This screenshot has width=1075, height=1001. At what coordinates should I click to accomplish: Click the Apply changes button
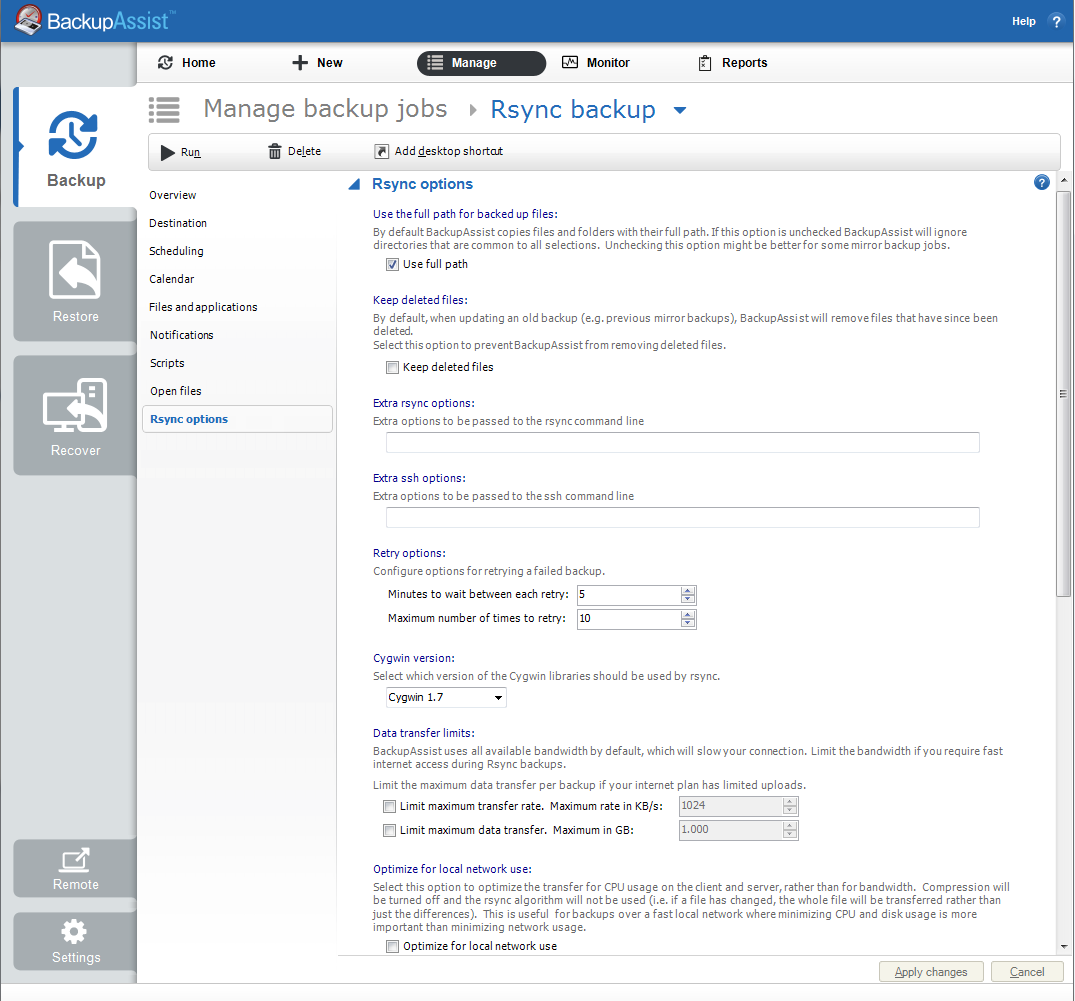pos(931,972)
